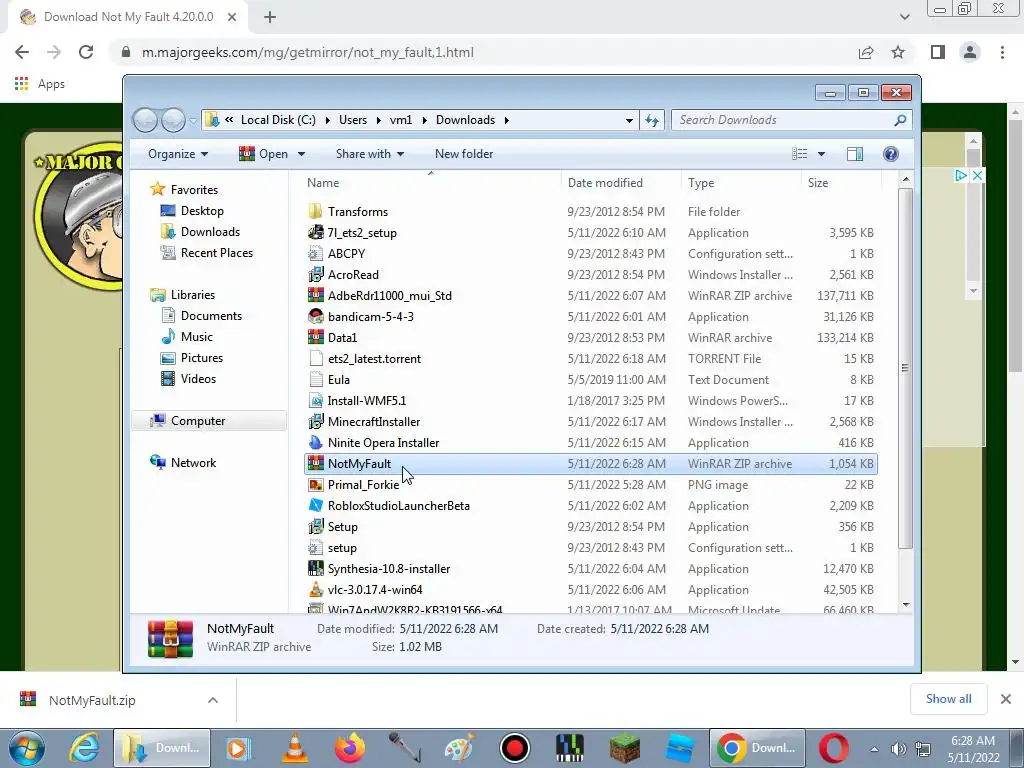Open the Chrome tab search chevron

point(904,17)
